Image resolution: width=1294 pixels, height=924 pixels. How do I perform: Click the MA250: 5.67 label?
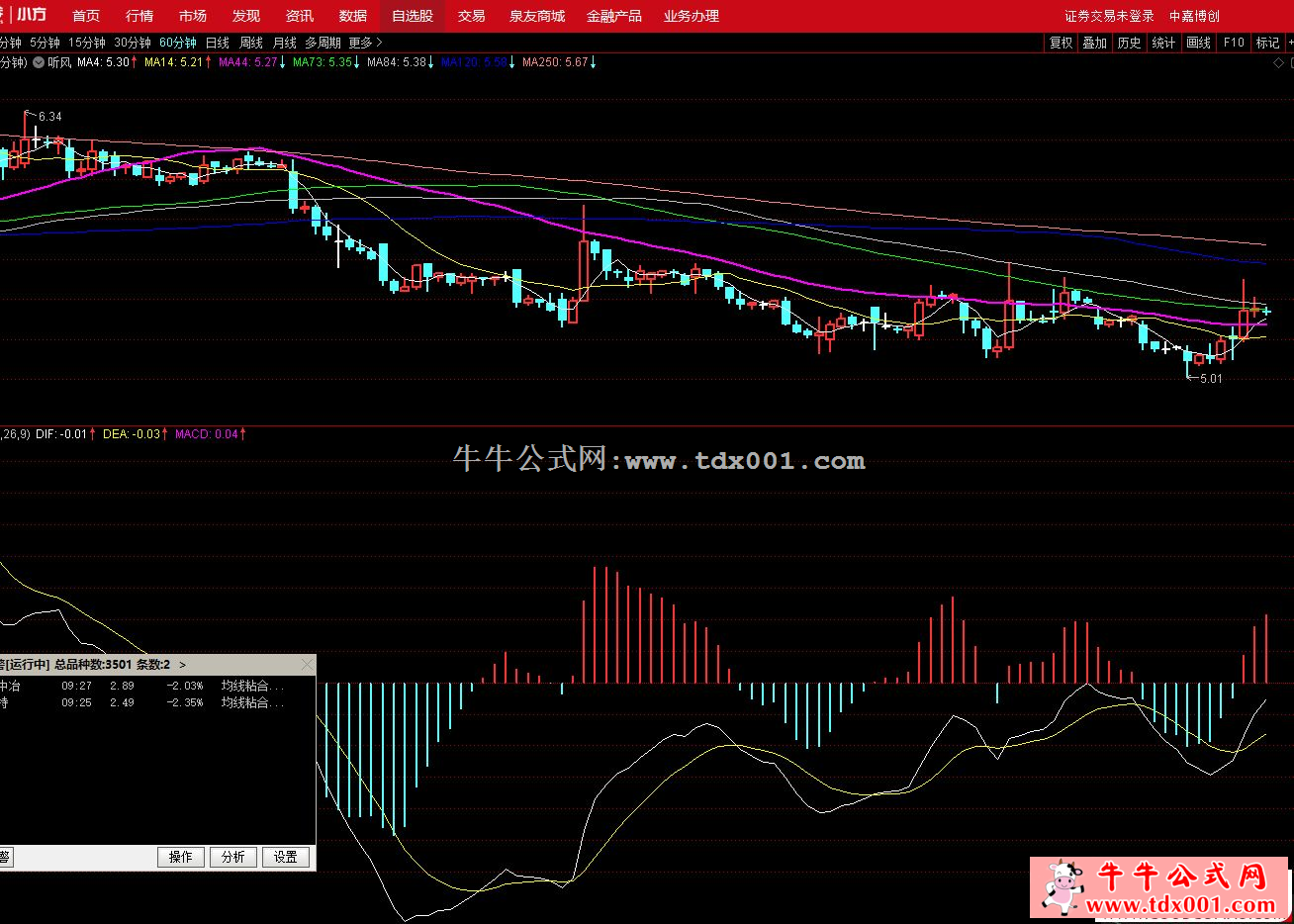[559, 61]
